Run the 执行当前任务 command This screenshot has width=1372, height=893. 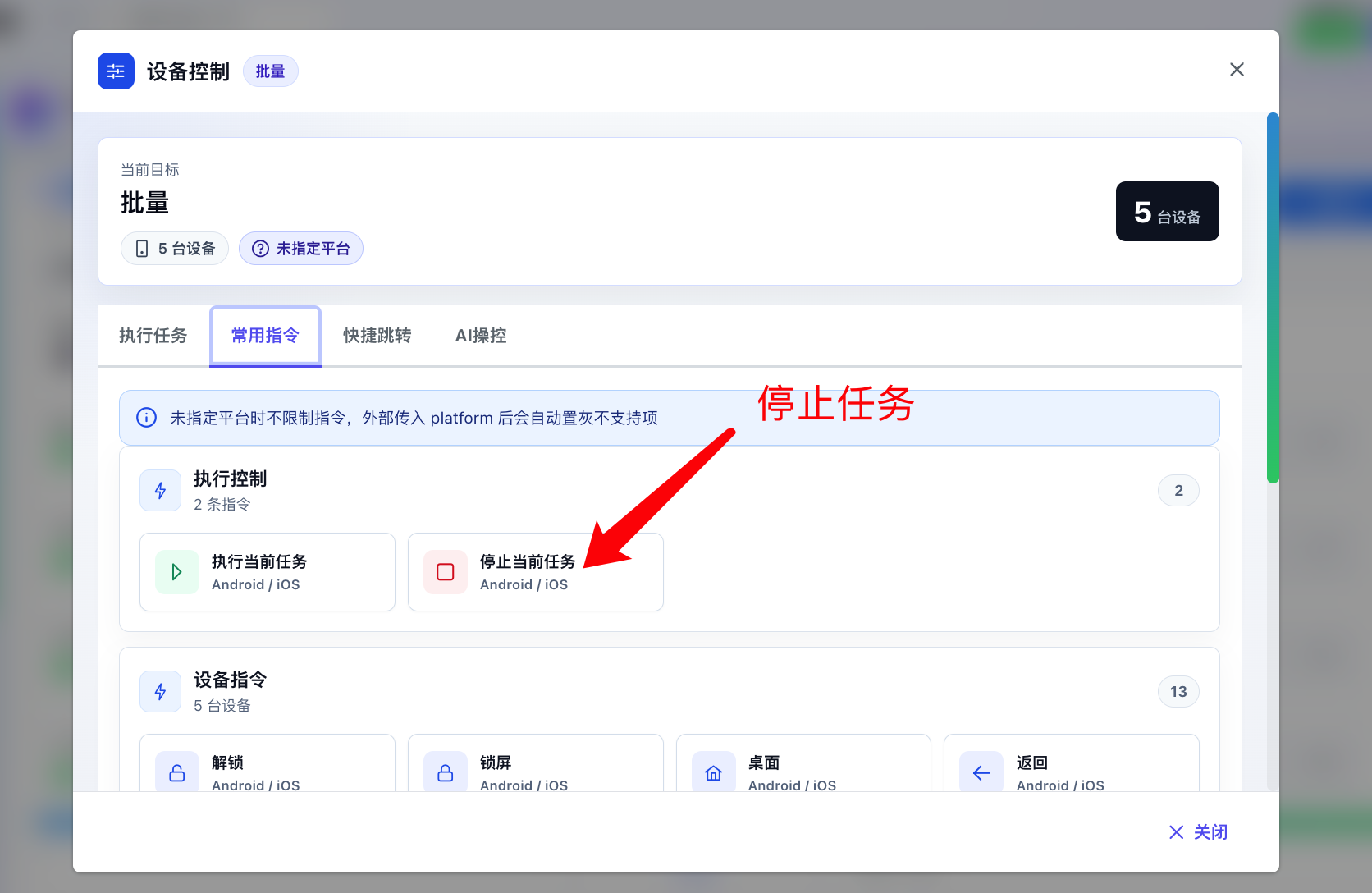pyautogui.click(x=268, y=572)
